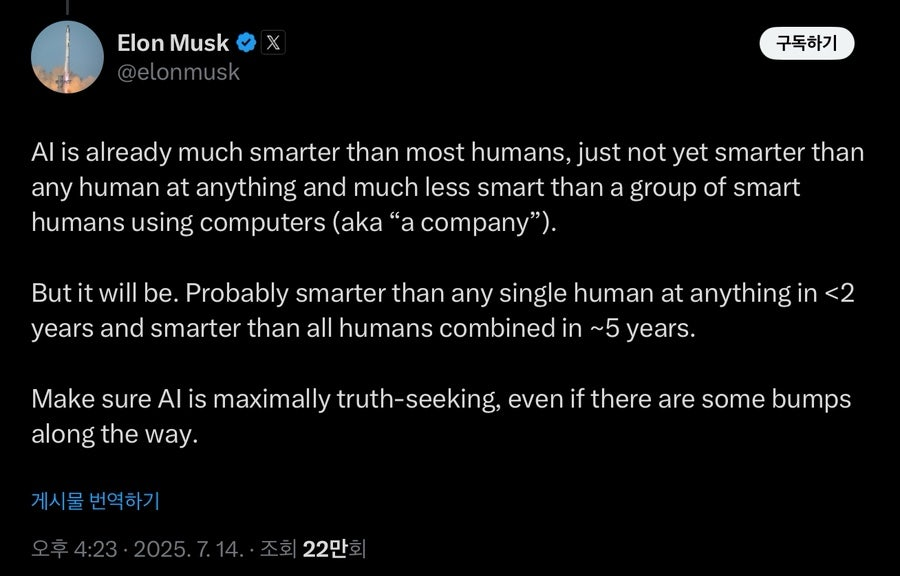The width and height of the screenshot is (900, 576).
Task: Click the blue verified checkmark badge
Action: pos(246,43)
